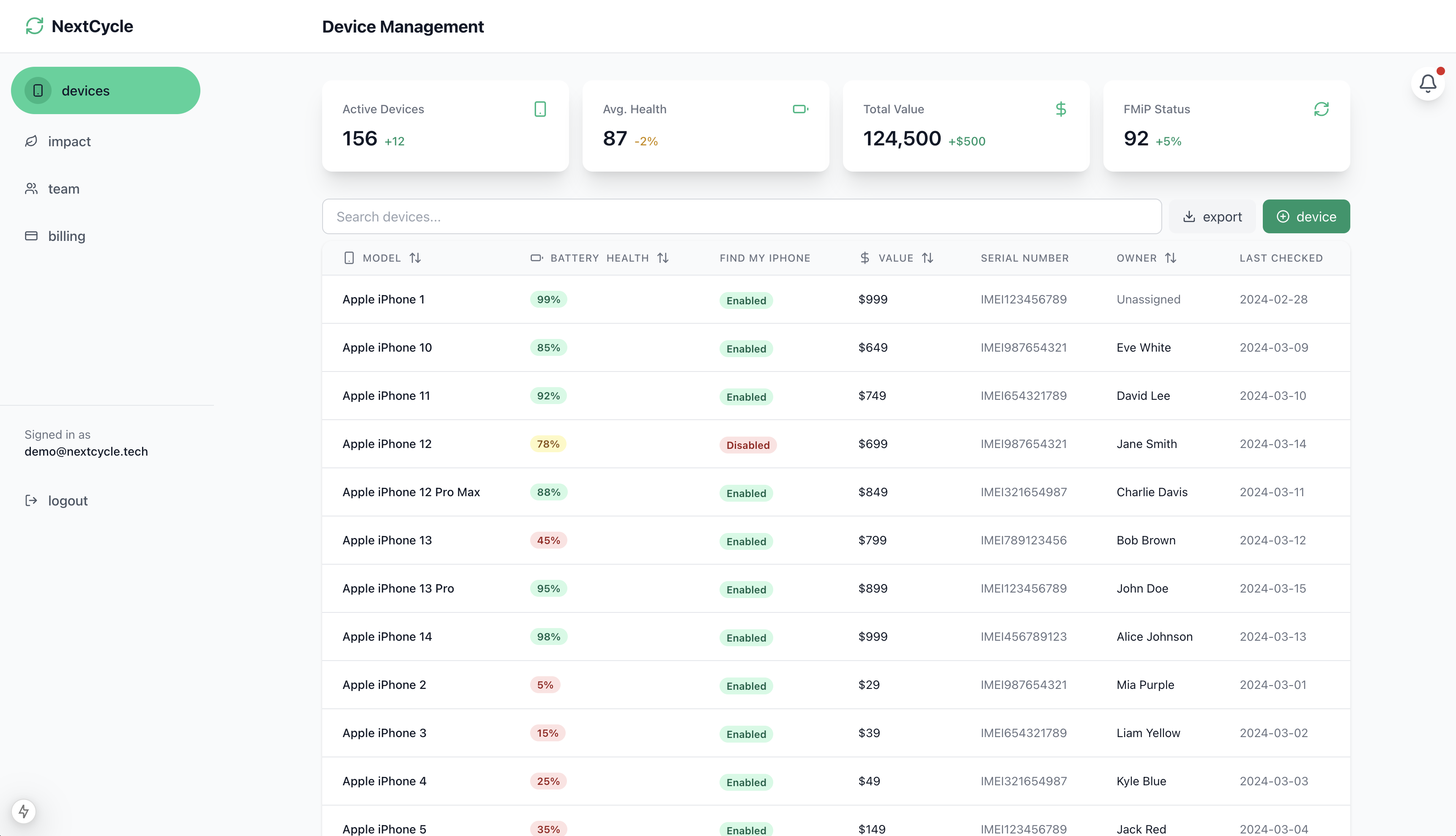
Task: Click the NextCycle logo icon
Action: (x=35, y=26)
